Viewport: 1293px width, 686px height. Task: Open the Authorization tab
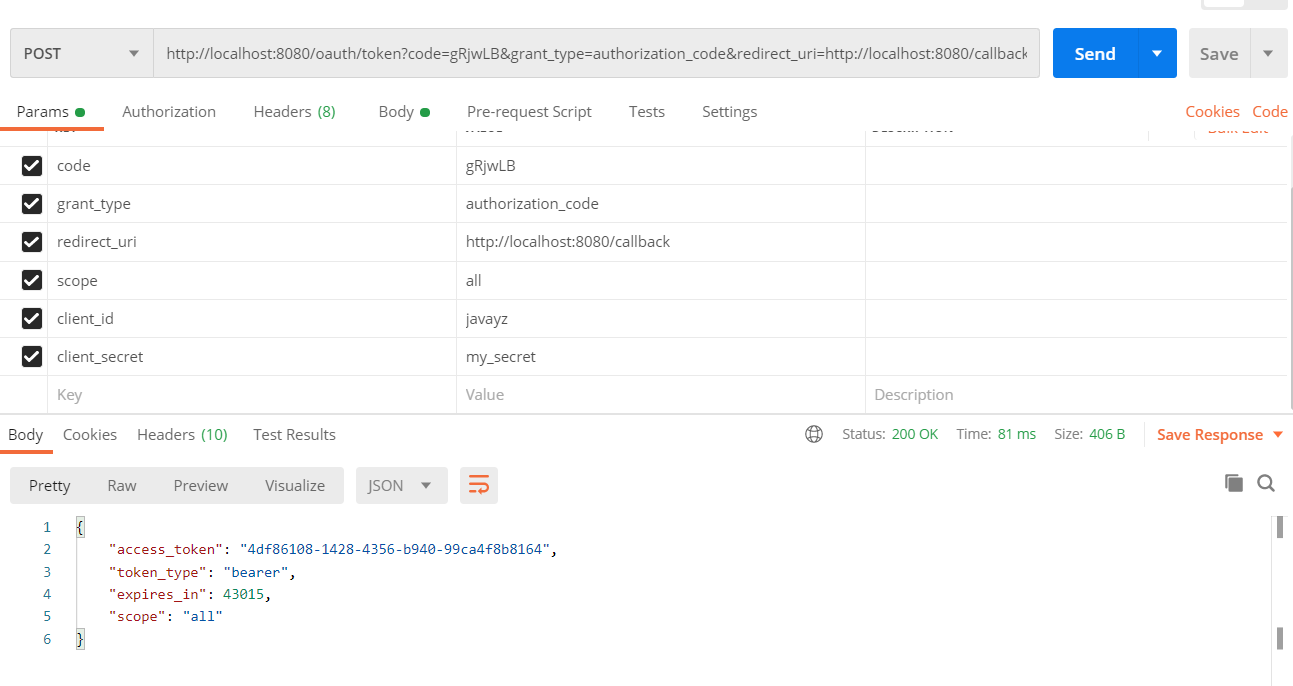pos(169,112)
